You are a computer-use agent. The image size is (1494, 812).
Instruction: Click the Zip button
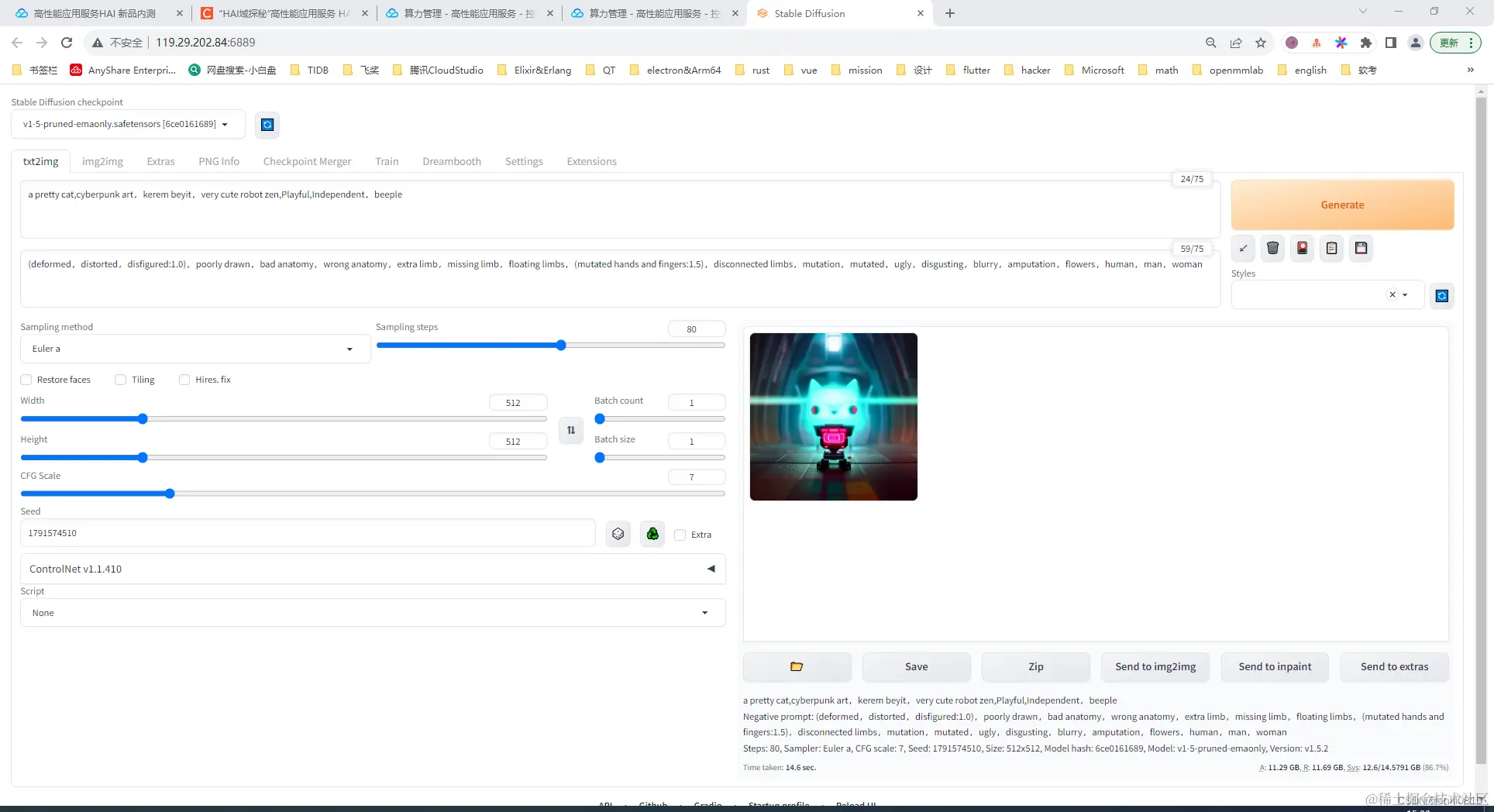(1035, 666)
